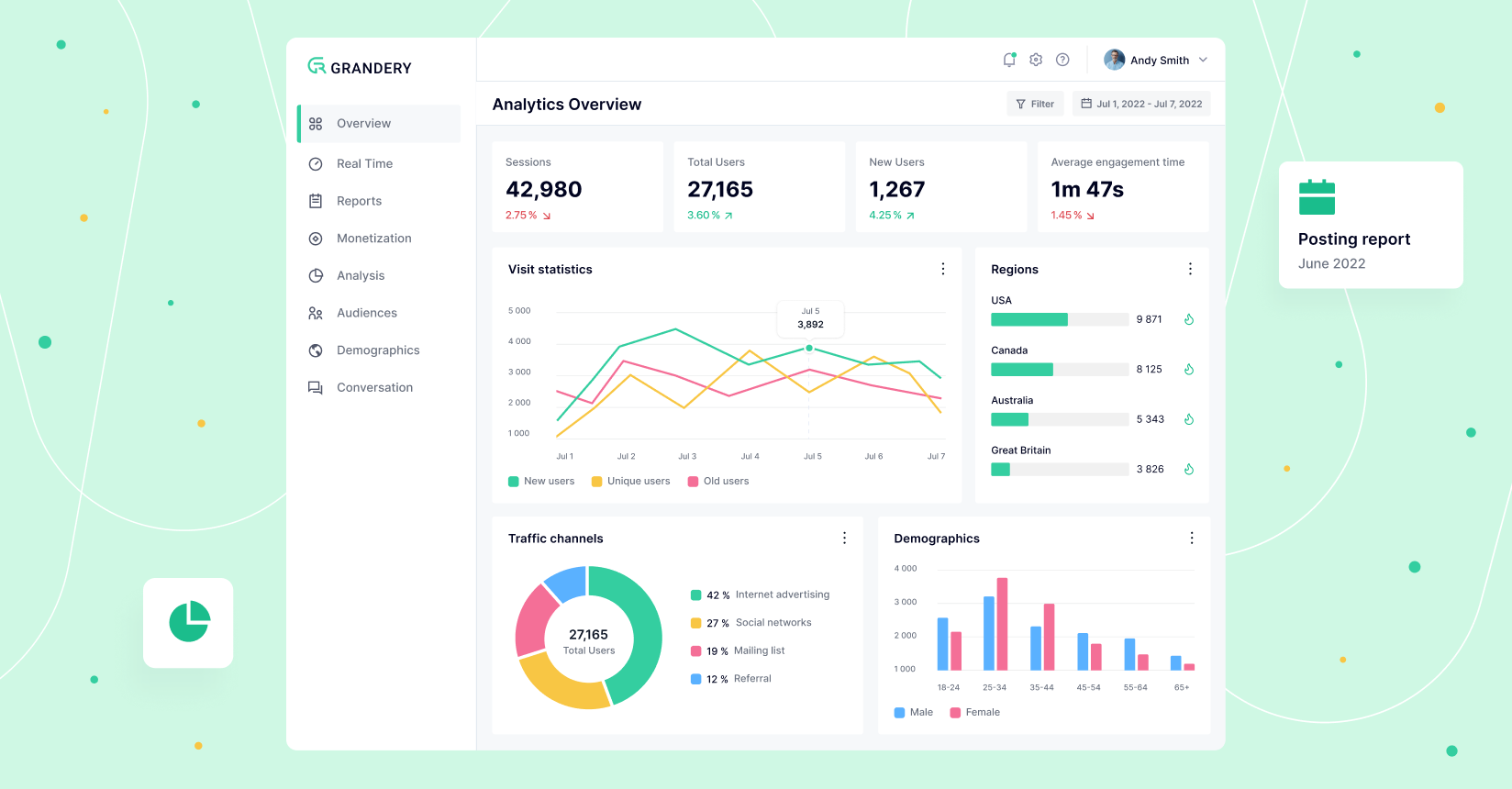Image resolution: width=1512 pixels, height=789 pixels.
Task: Click the Jul 5 data point marker
Action: 809,349
